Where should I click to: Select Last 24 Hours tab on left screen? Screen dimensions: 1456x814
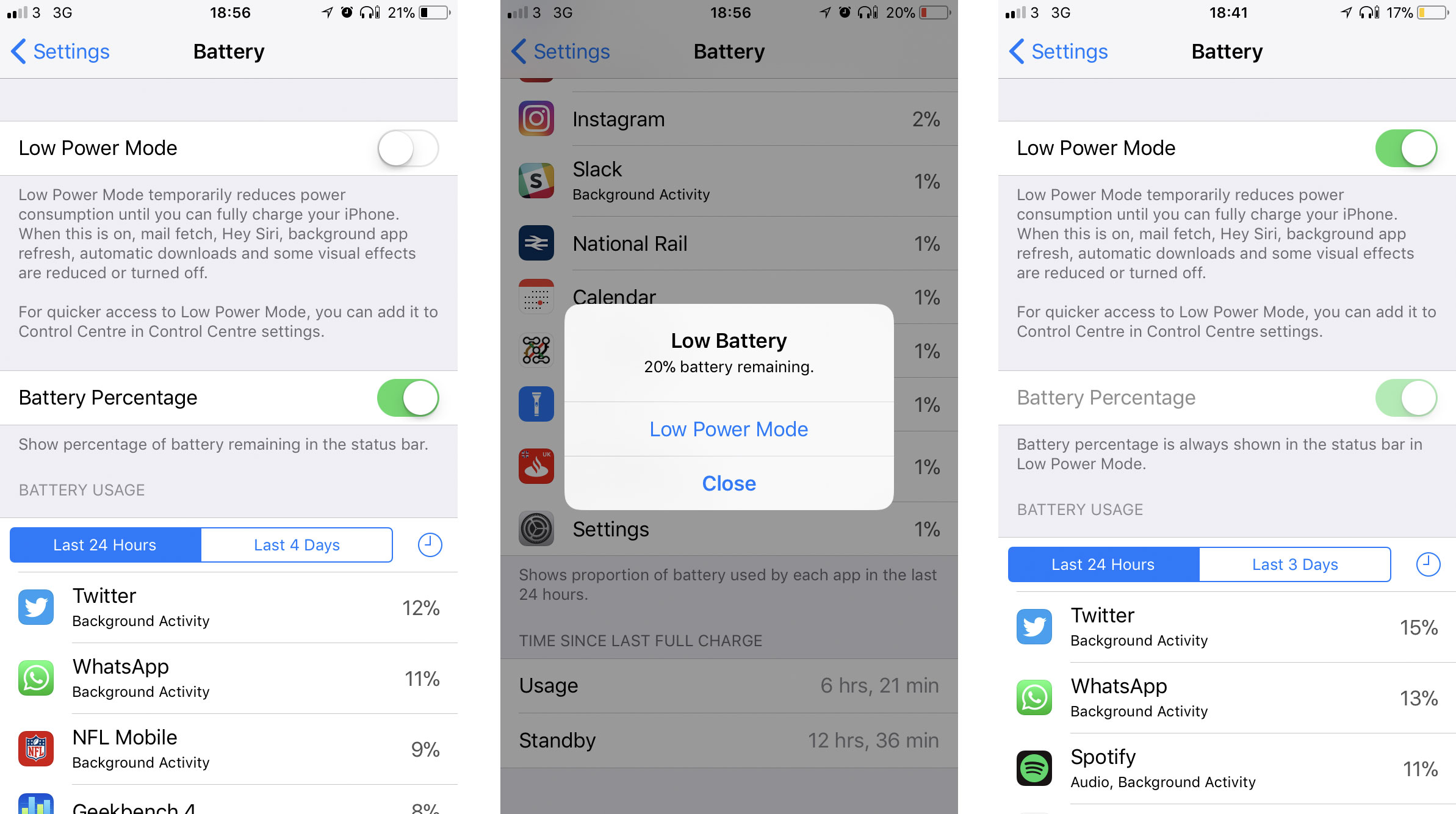104,545
